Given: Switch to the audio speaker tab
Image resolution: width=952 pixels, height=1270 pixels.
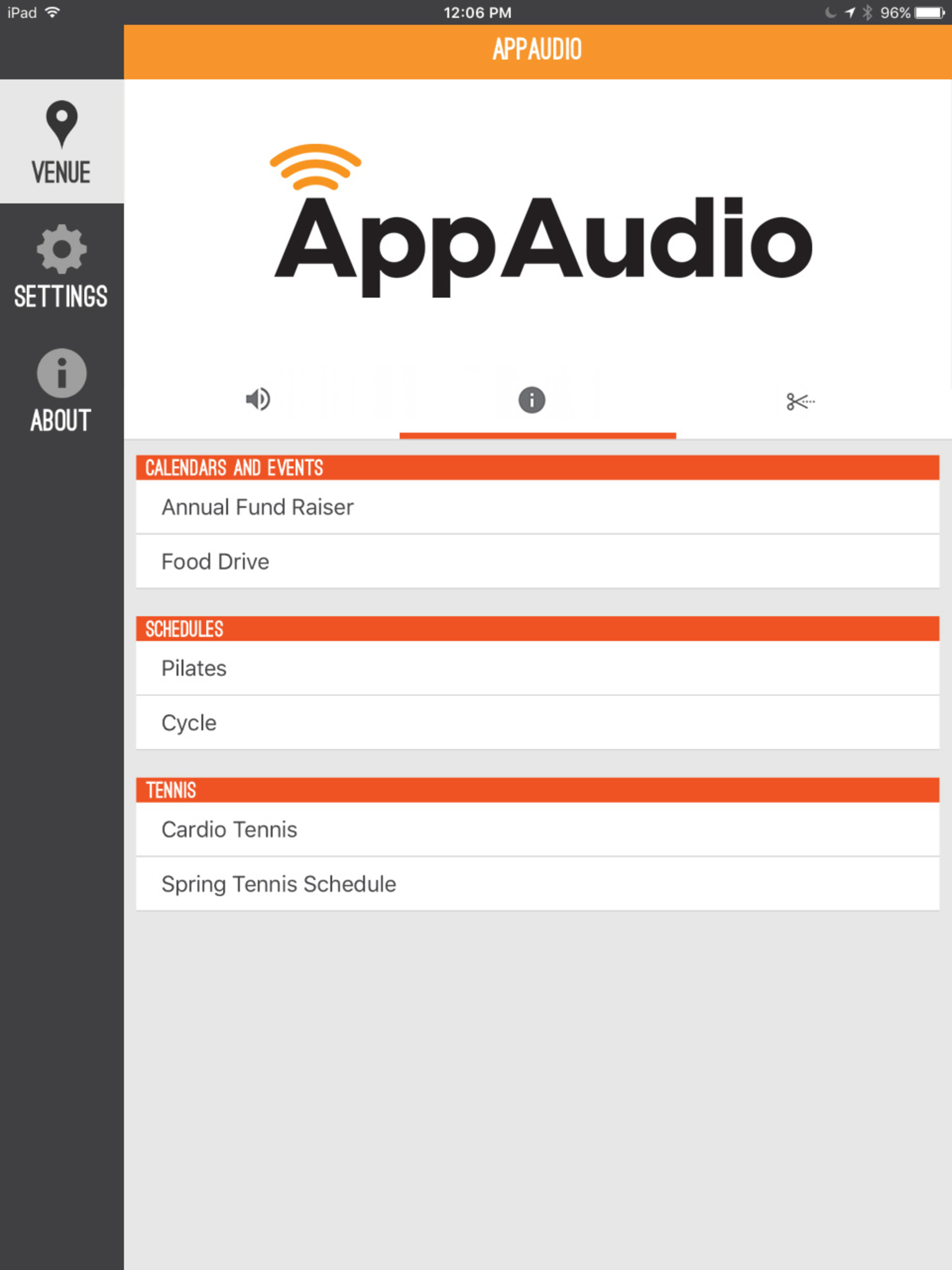Looking at the screenshot, I should tap(258, 399).
